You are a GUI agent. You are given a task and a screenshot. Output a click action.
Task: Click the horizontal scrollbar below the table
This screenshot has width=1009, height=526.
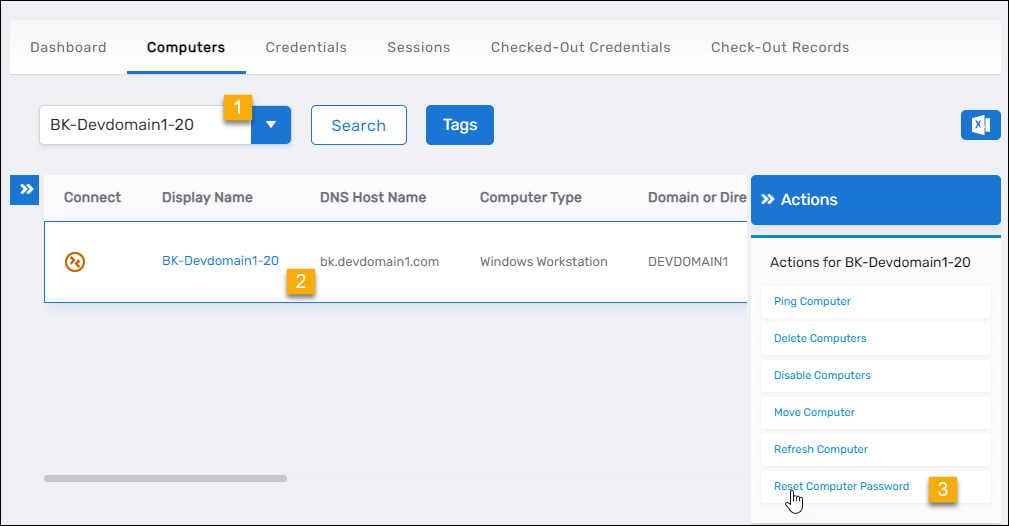coord(165,478)
